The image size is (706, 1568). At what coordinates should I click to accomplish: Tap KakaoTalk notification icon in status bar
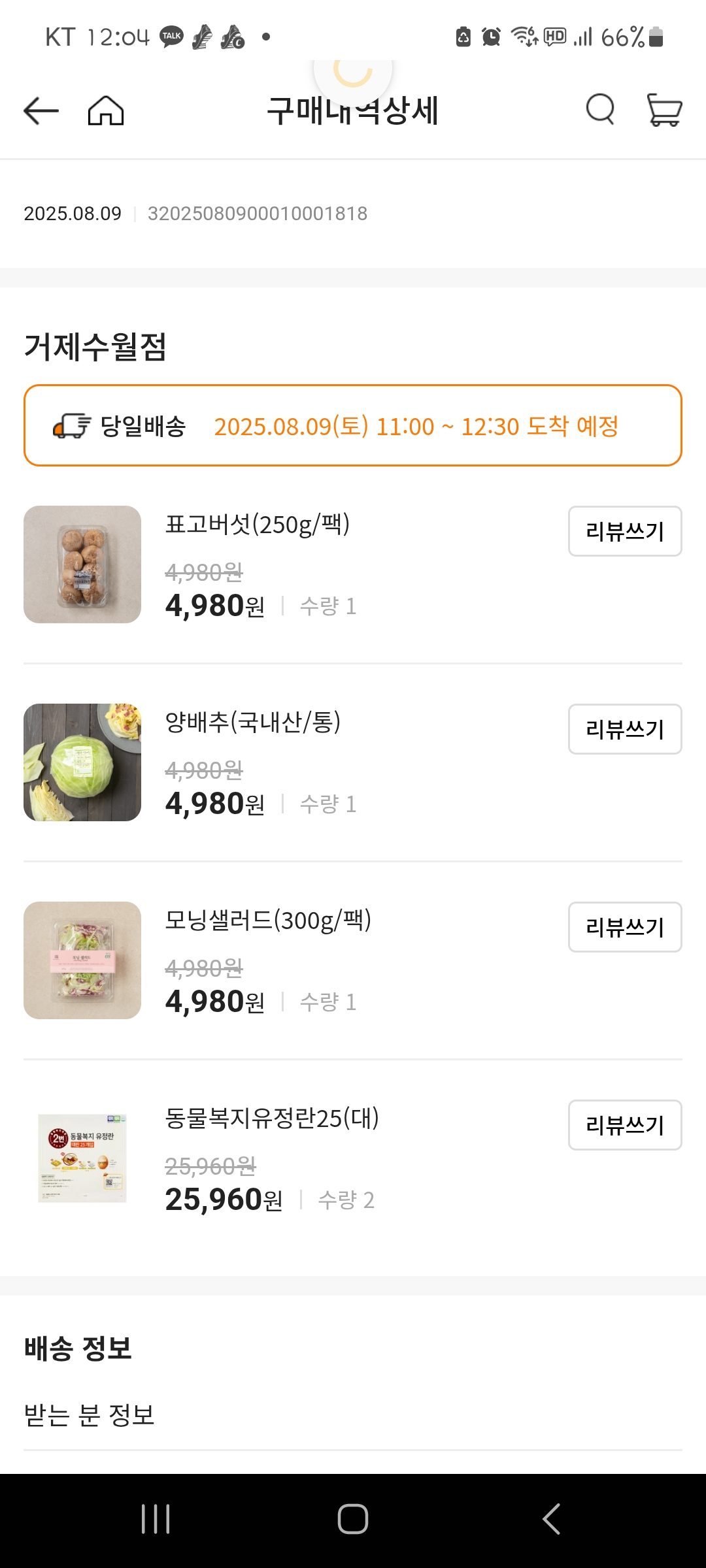tap(172, 37)
